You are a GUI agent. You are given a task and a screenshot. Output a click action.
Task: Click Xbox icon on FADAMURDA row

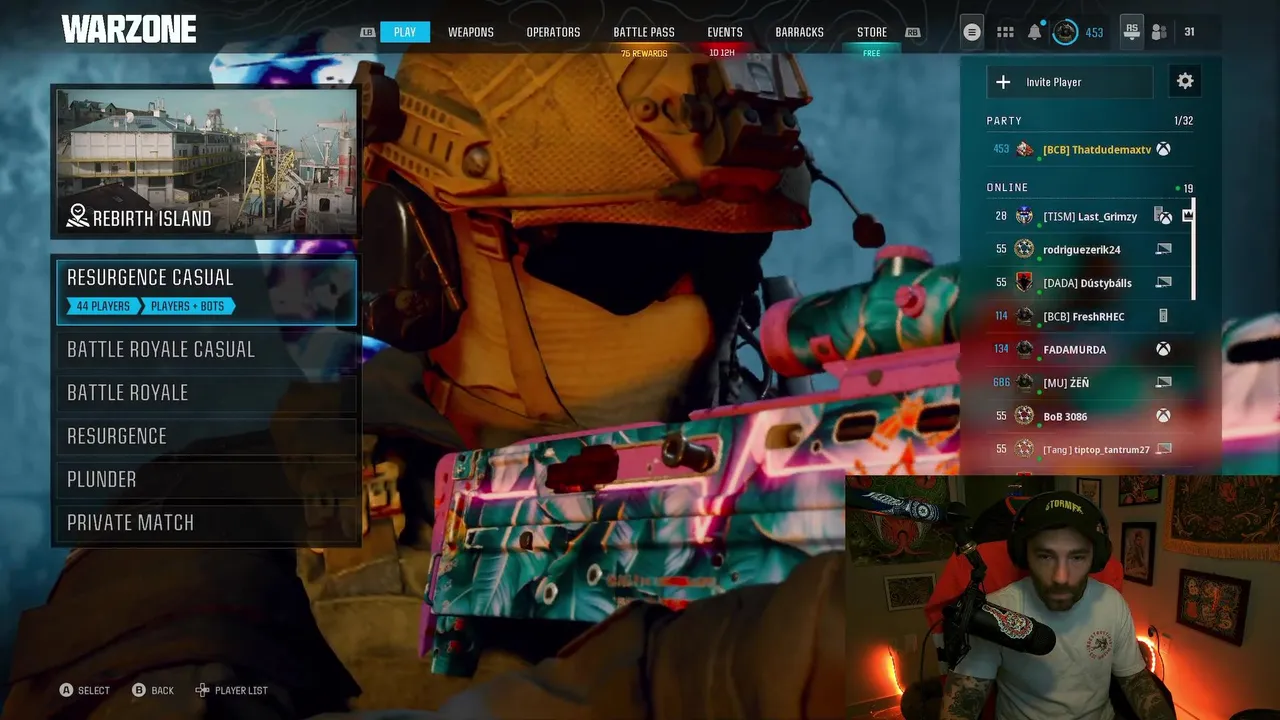tap(1164, 349)
